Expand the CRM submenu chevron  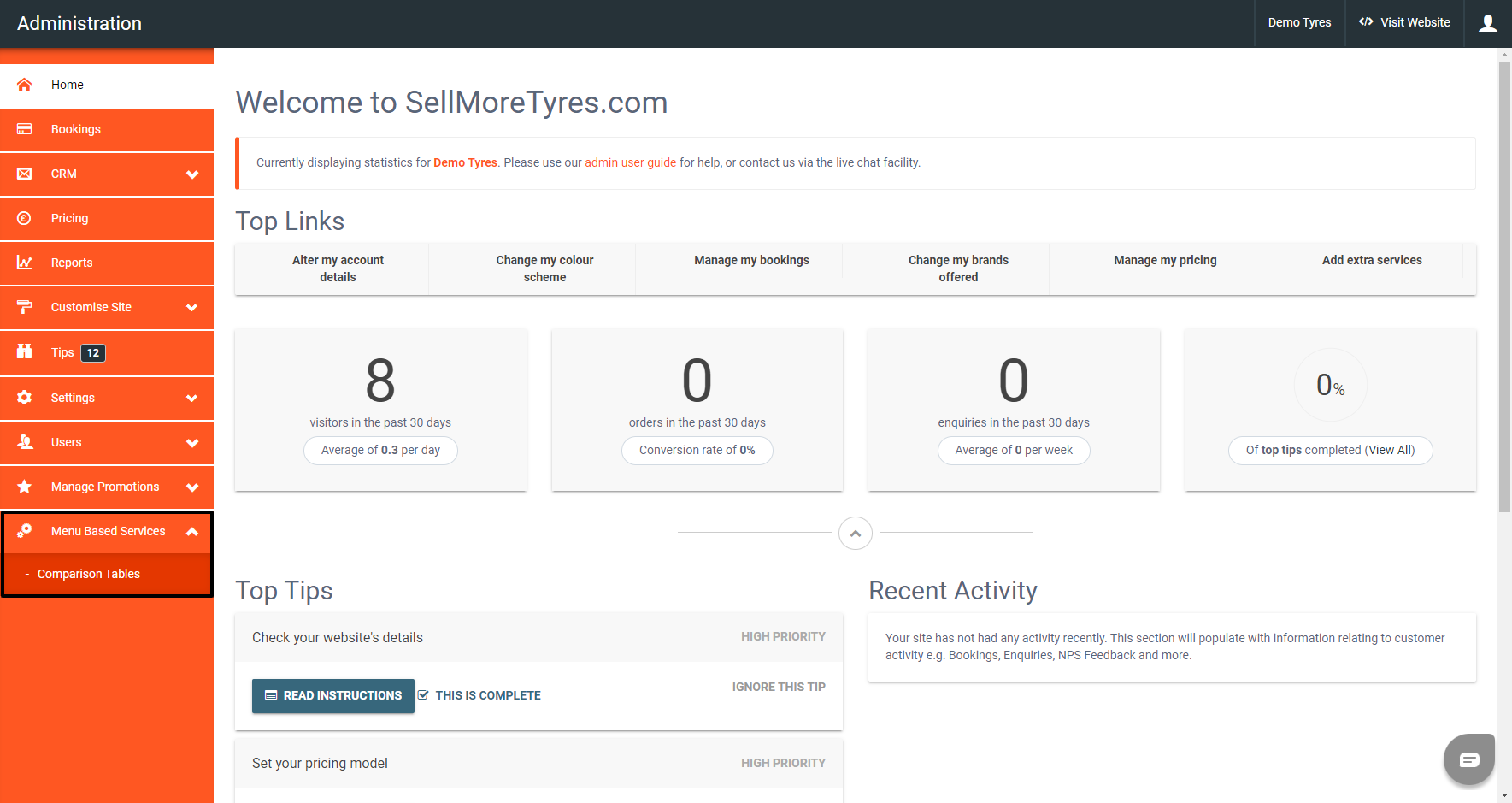192,174
